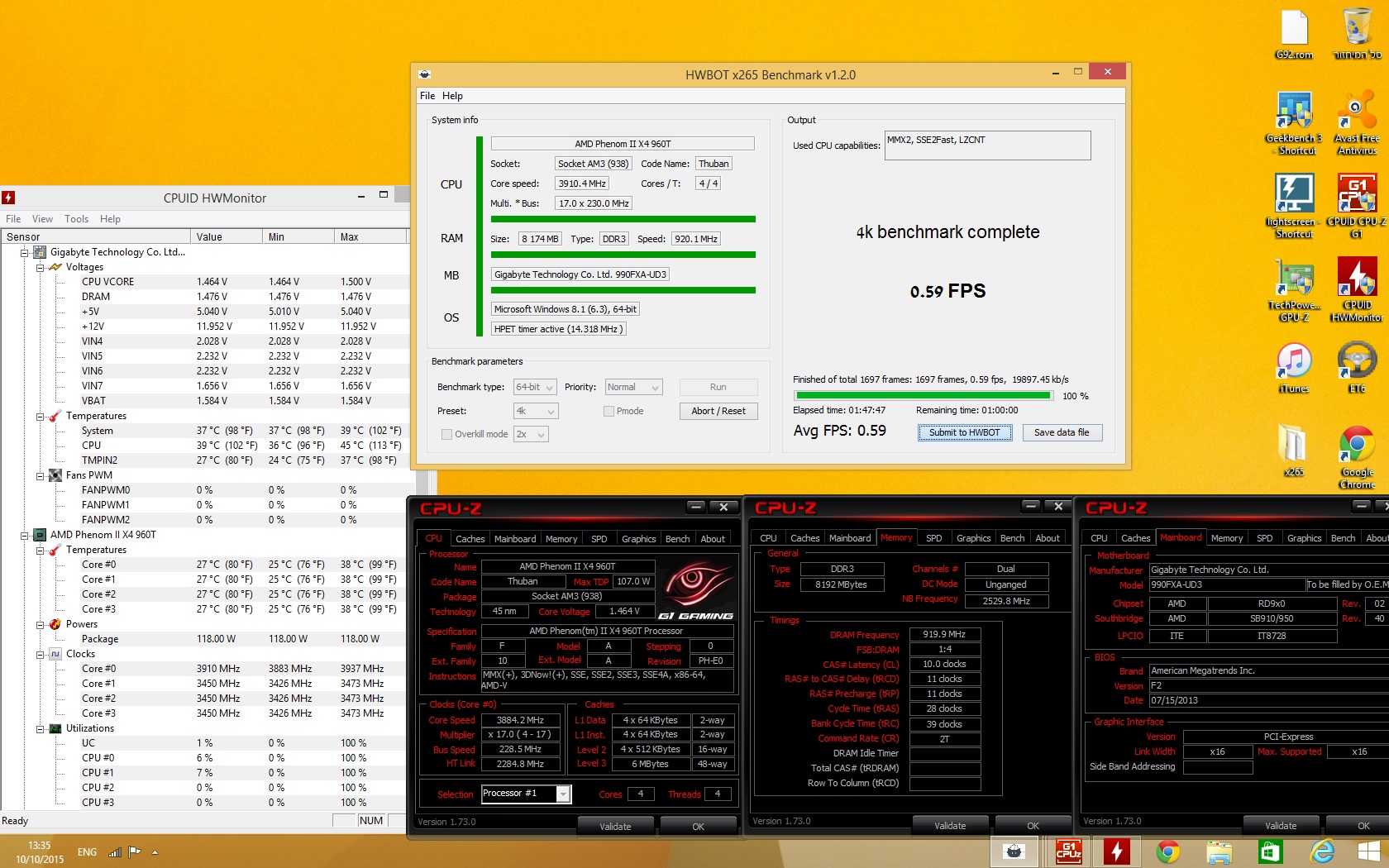Click the HWBOT x265 taskbar icon
Image resolution: width=1389 pixels, height=868 pixels.
click(1014, 851)
